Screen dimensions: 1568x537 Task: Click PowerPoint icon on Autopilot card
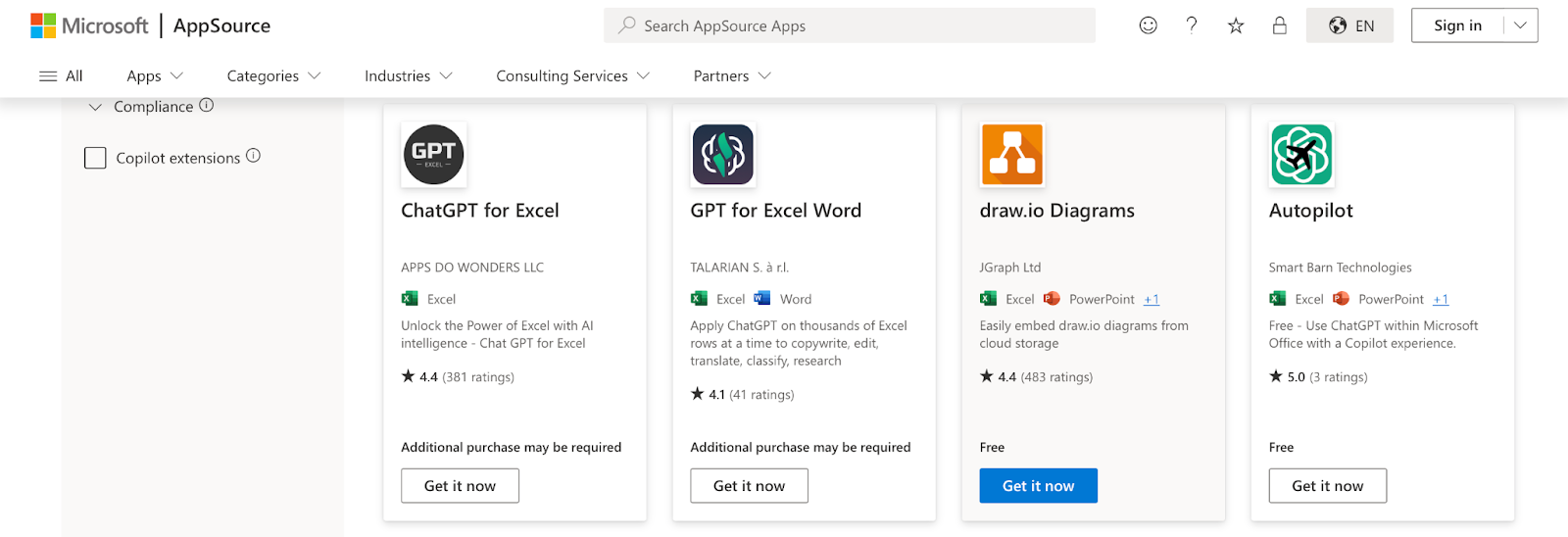coord(1341,299)
